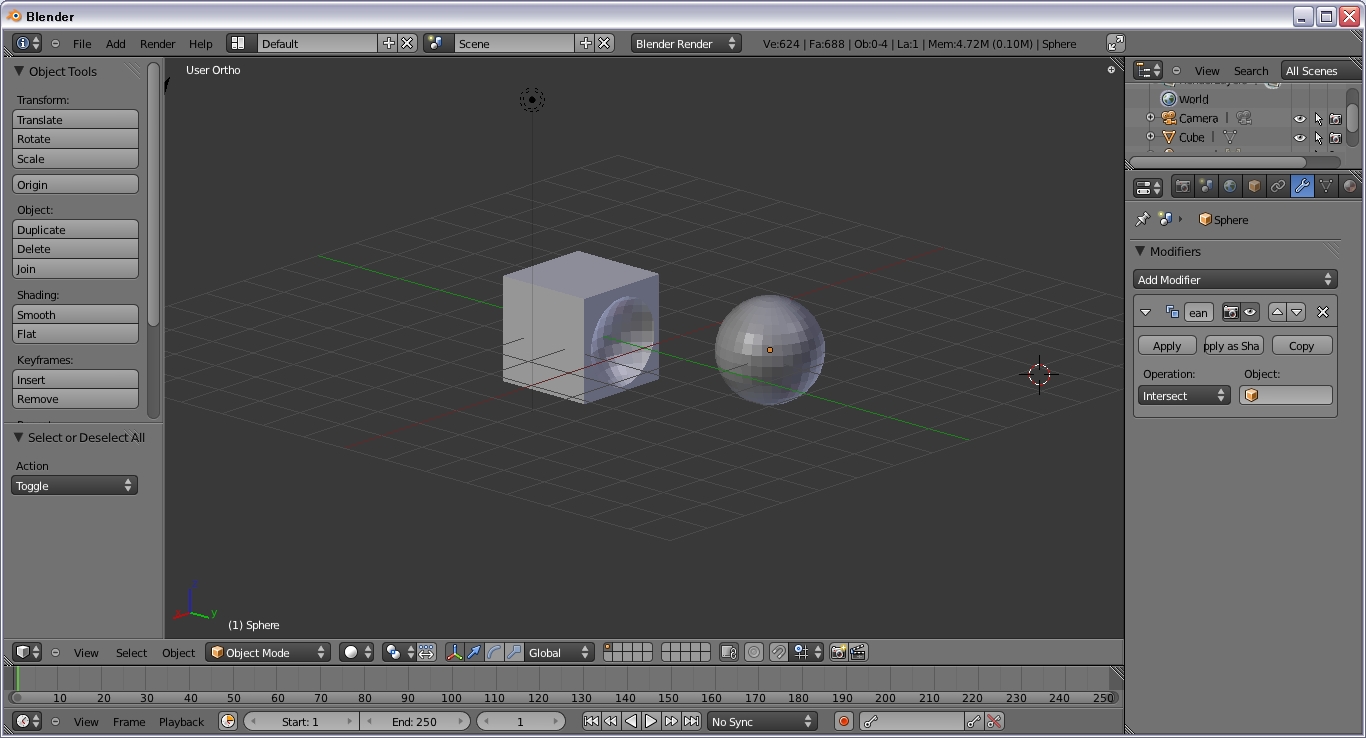Delete the Boolean modifier with the X icon

1322,311
